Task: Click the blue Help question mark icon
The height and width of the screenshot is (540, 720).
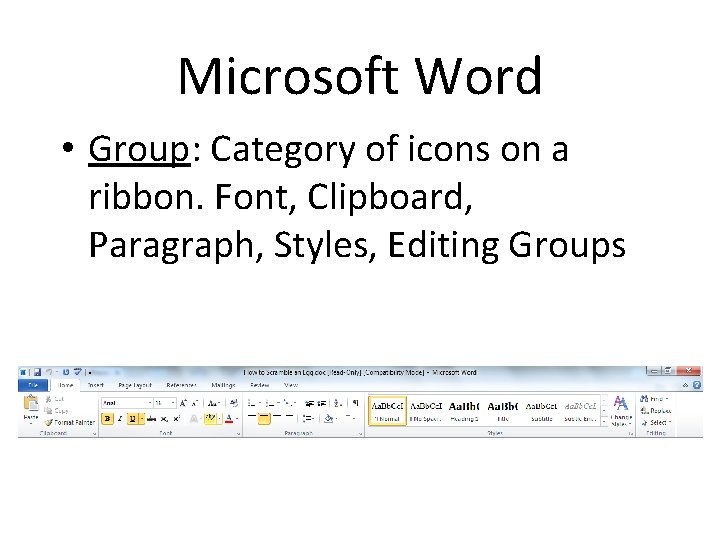Action: [x=697, y=385]
